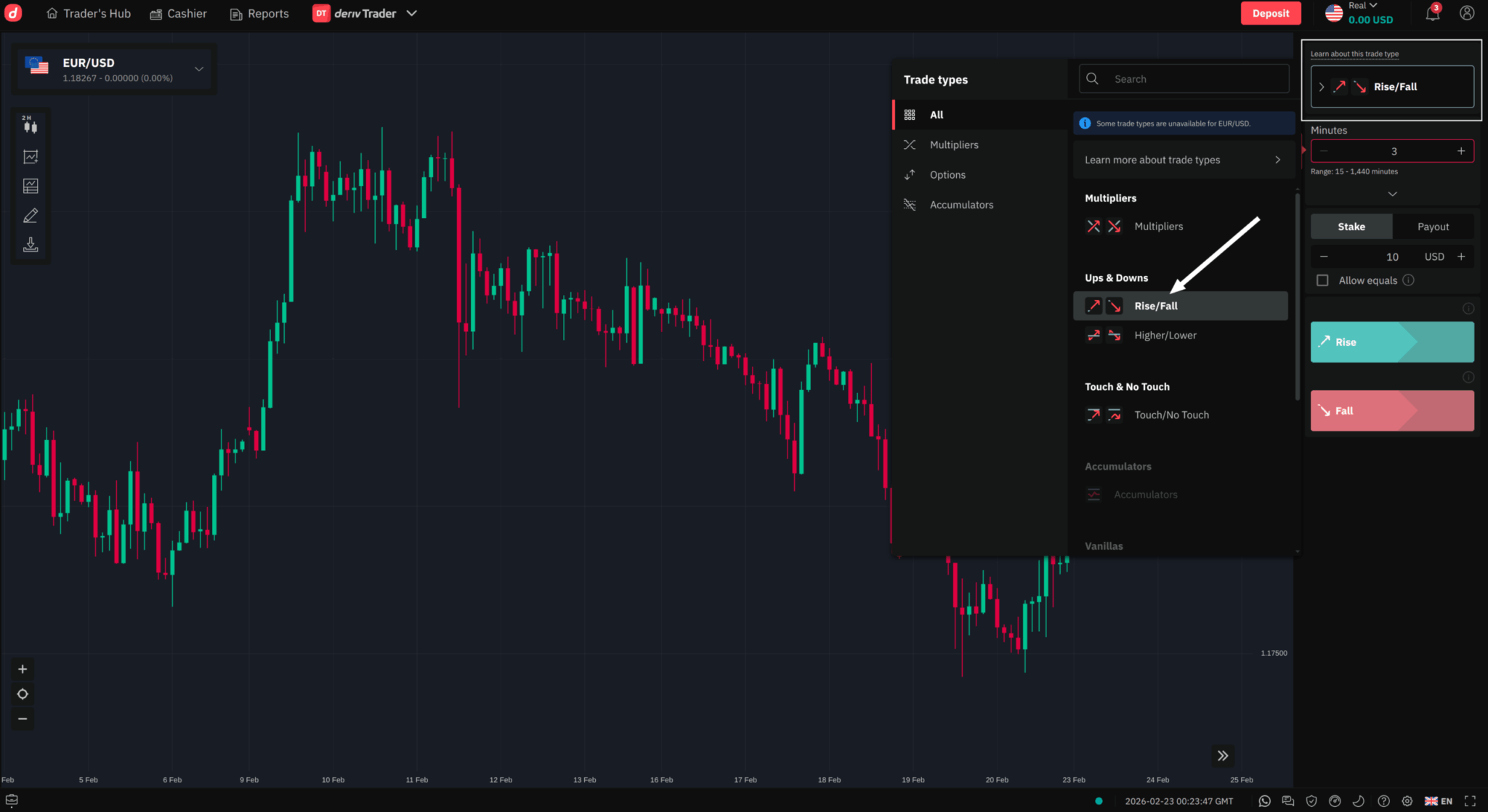1488x812 pixels.
Task: Increase stake amount with plus button
Action: coord(1461,256)
